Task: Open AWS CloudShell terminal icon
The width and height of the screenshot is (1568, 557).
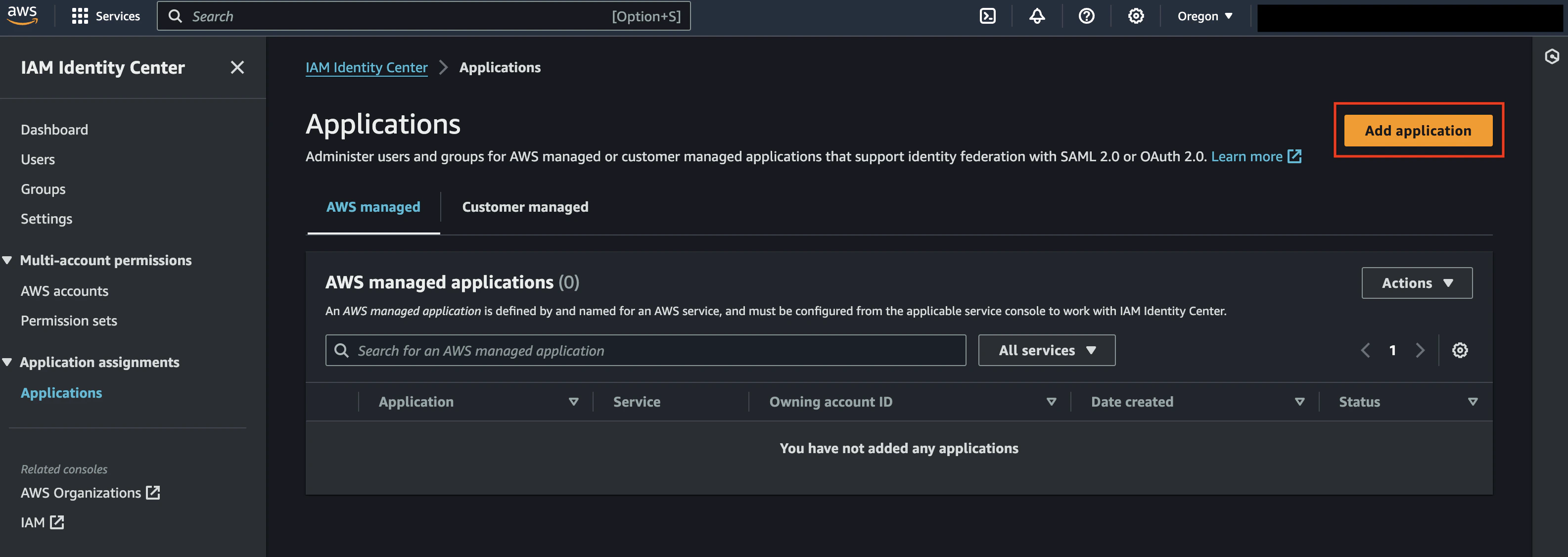Action: click(987, 16)
